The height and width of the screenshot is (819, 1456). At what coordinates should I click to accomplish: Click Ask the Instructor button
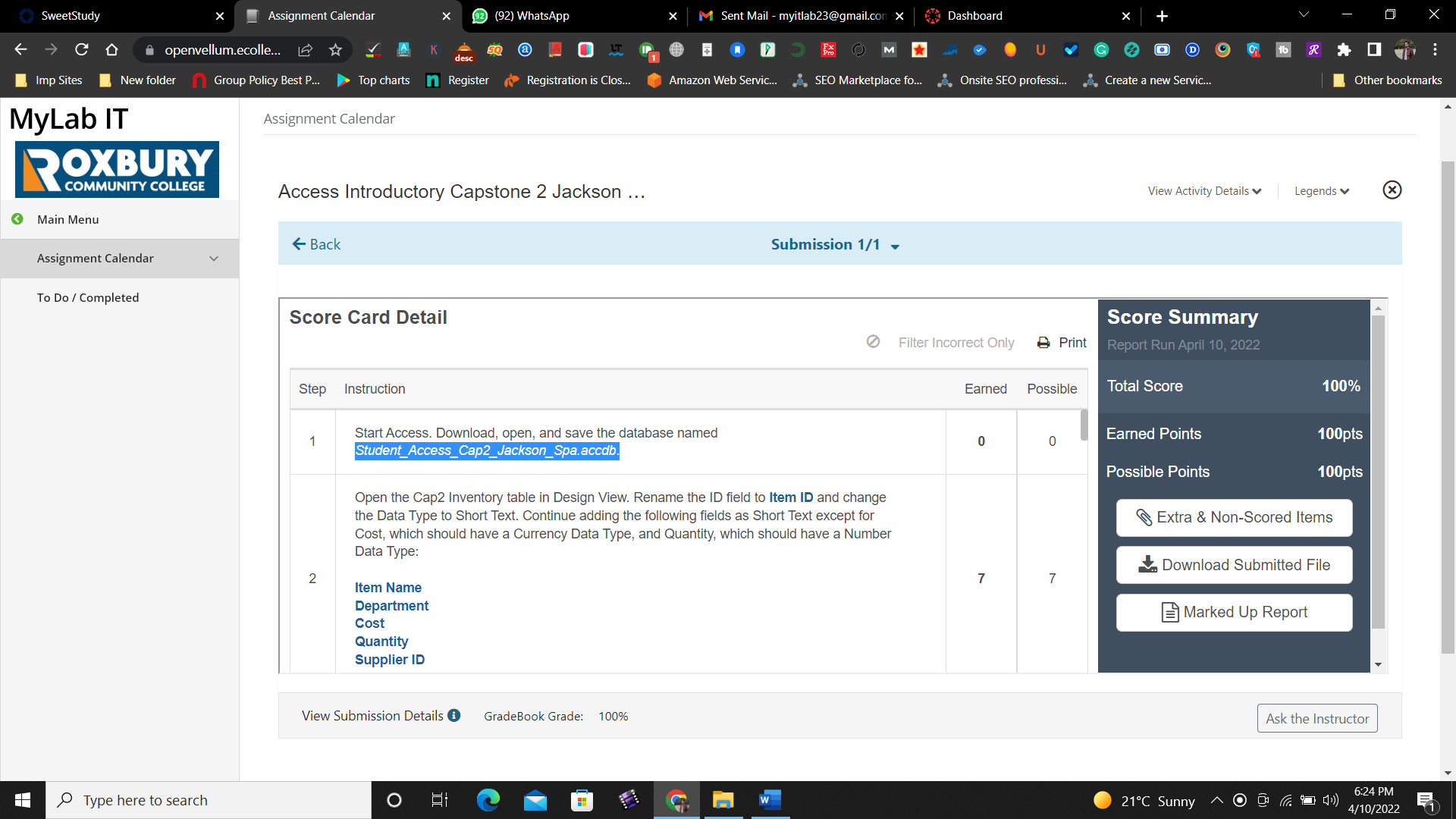tap(1317, 718)
